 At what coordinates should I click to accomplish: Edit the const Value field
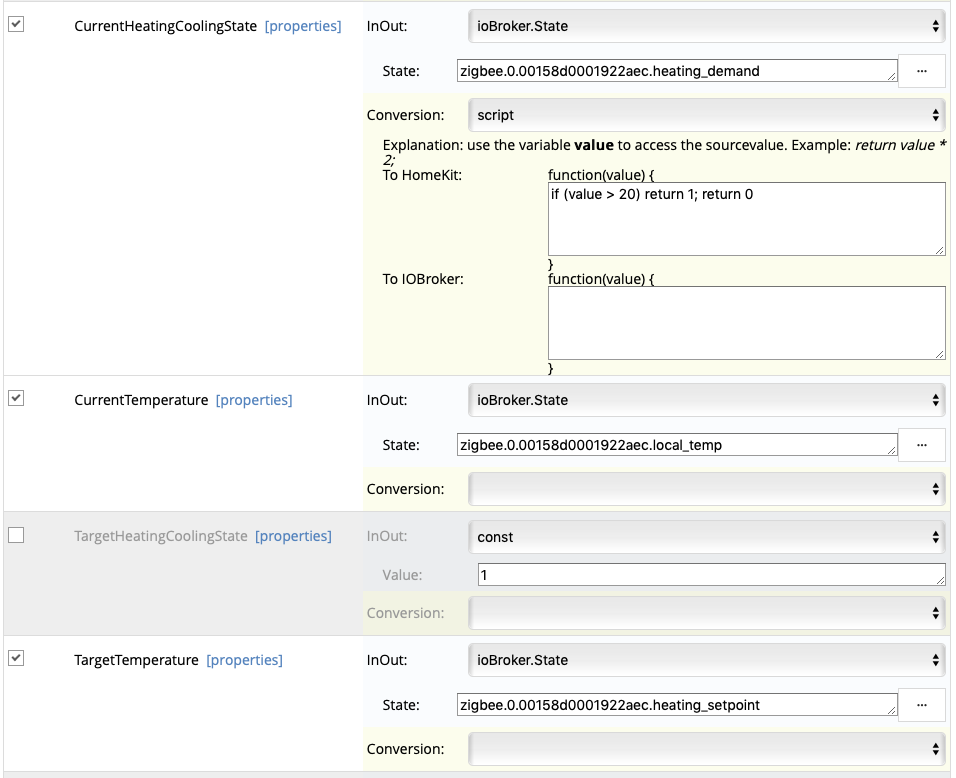712,574
